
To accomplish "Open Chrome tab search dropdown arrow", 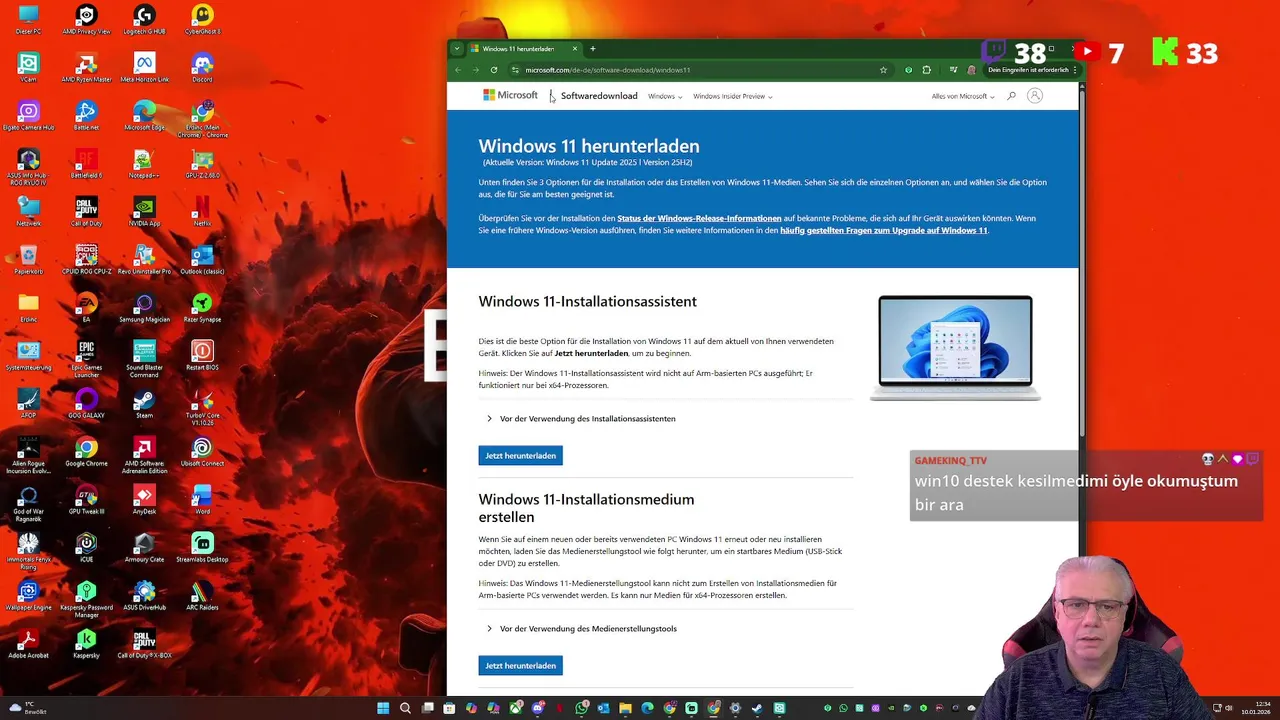I will click(457, 48).
